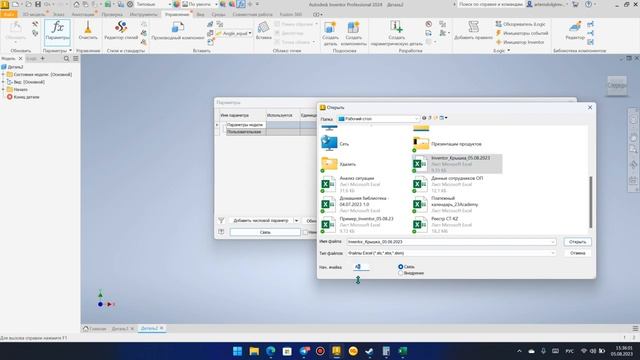Open the Папка folder dropdown
This screenshot has height=360, width=640.
click(x=417, y=119)
